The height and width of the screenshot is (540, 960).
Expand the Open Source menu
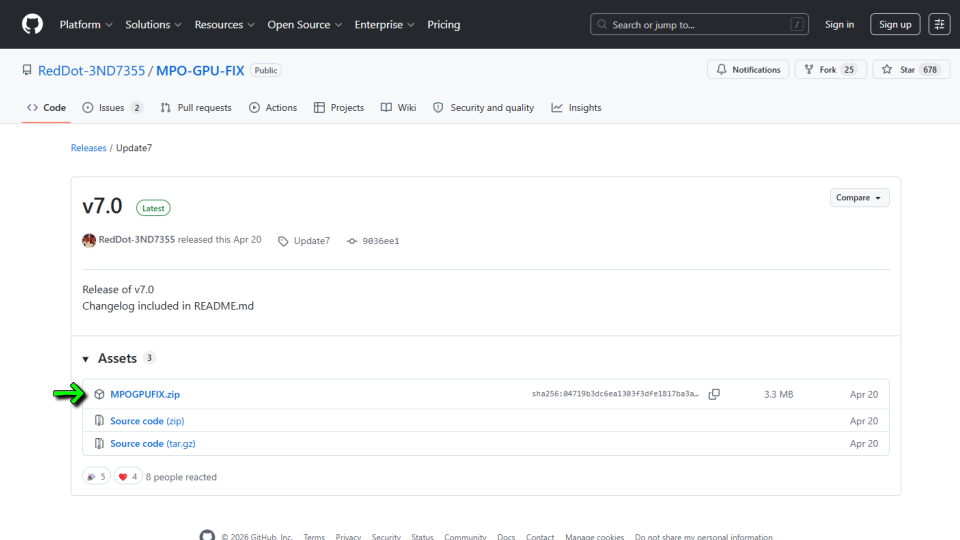tap(304, 24)
